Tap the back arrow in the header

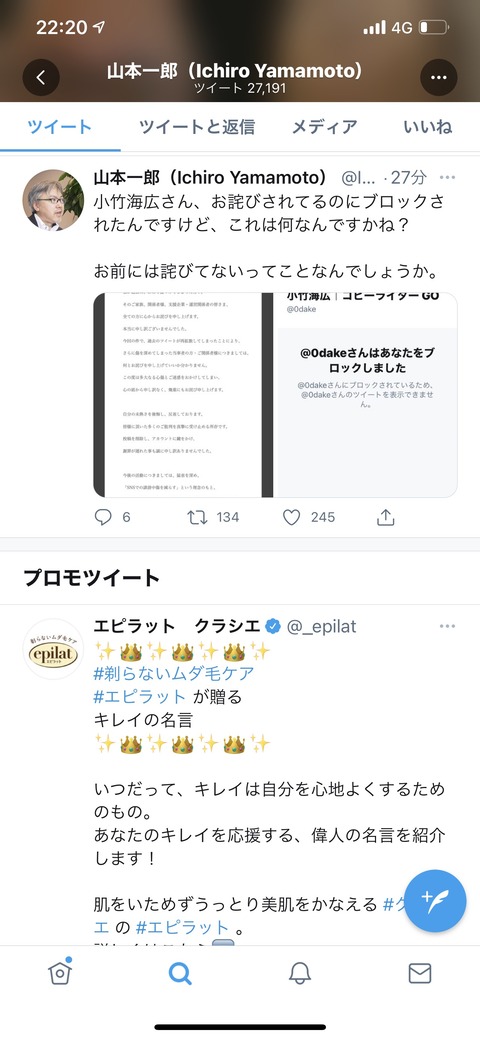coord(41,78)
